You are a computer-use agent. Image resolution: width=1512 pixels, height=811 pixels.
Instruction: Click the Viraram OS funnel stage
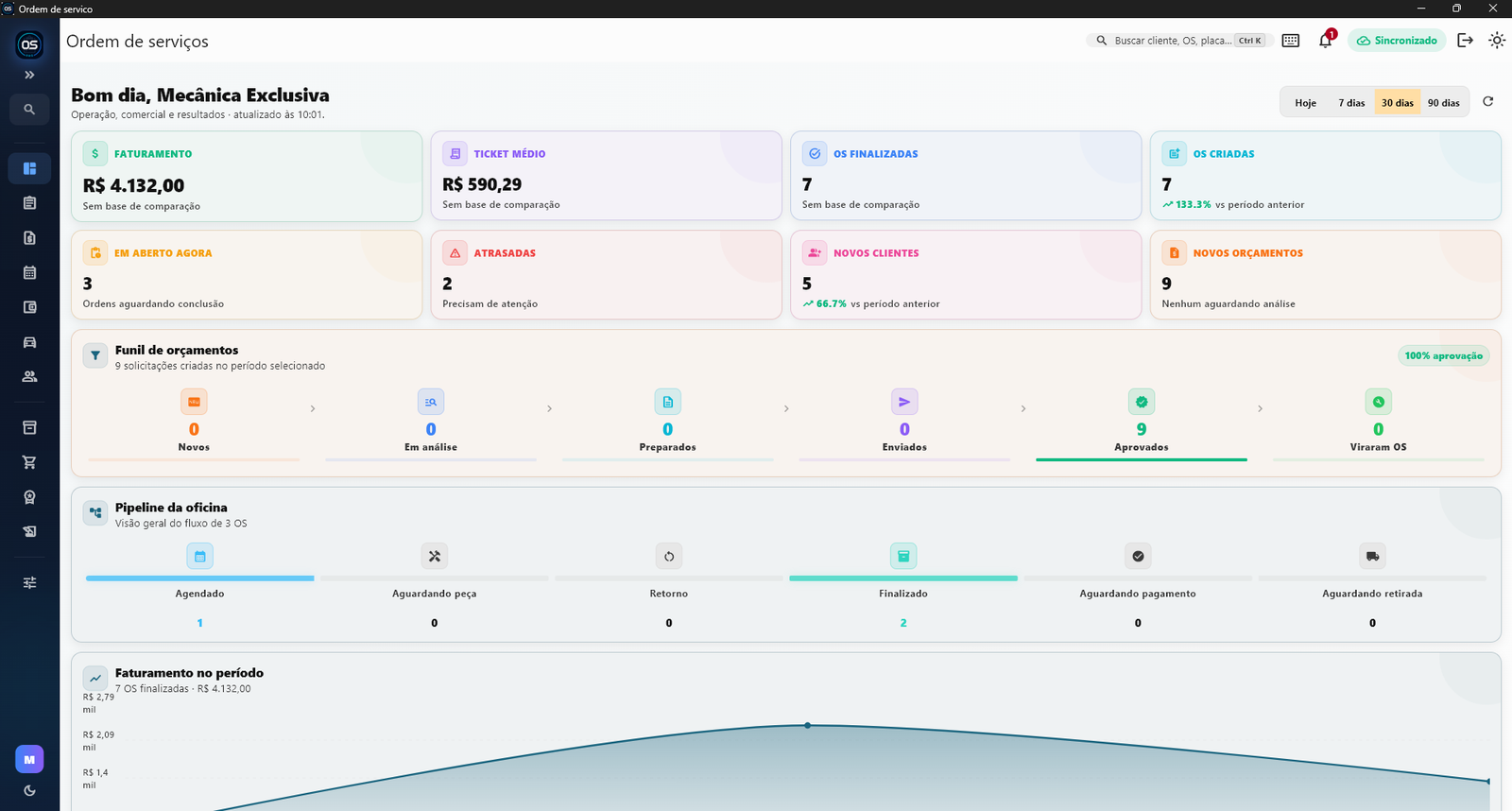(1379, 423)
